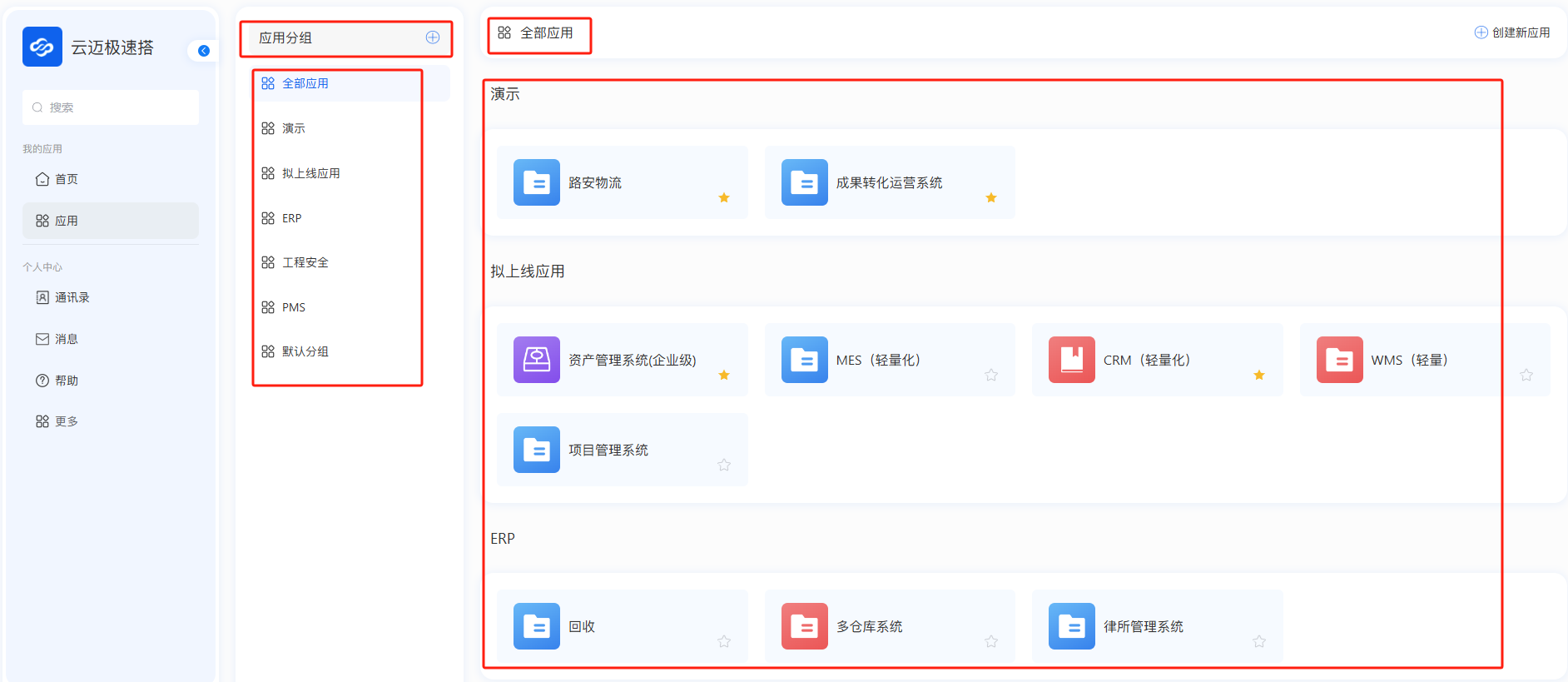
Task: Open 通讯录 from the sidebar
Action: tap(72, 297)
